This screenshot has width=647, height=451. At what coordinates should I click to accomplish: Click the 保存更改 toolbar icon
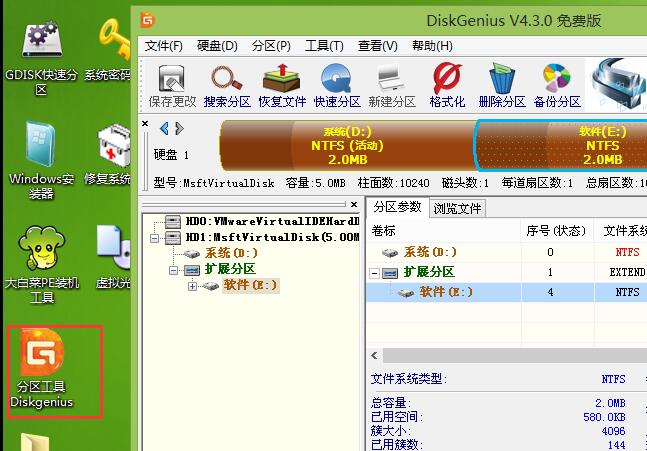172,86
